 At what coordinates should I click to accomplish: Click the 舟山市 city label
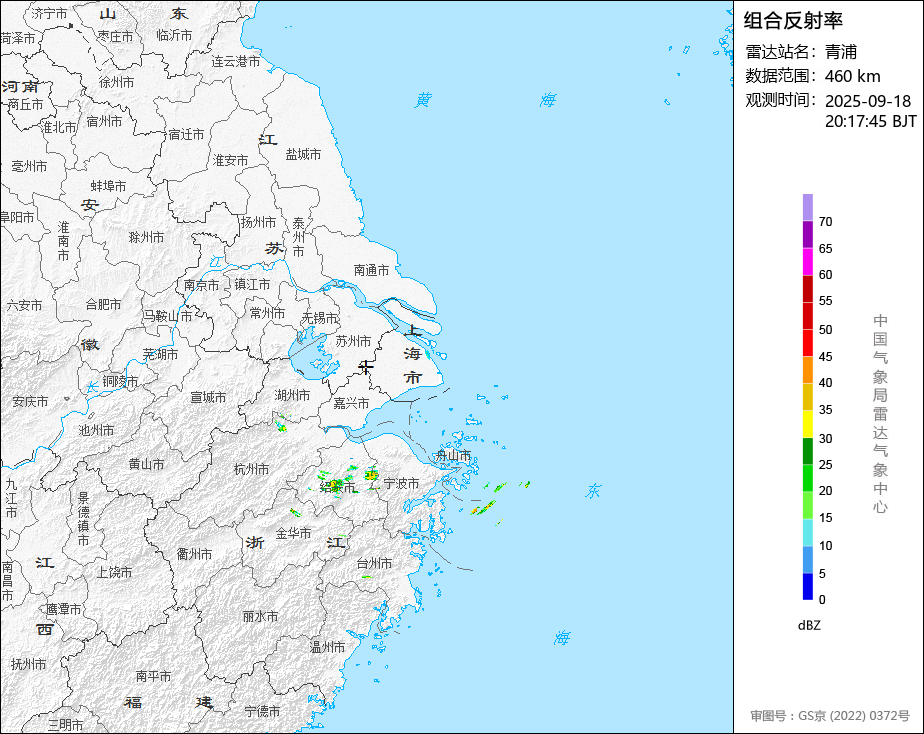[x=453, y=455]
